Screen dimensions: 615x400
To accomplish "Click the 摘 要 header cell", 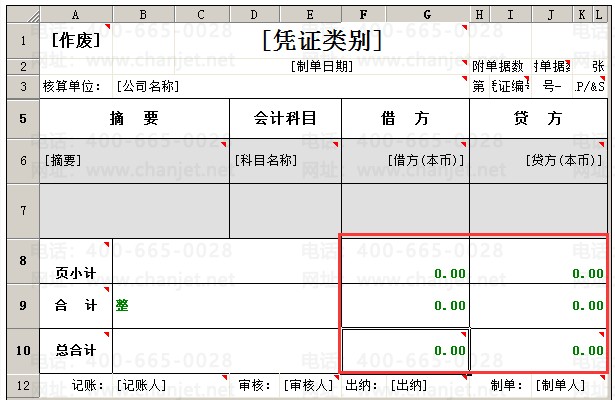I will pyautogui.click(x=135, y=118).
